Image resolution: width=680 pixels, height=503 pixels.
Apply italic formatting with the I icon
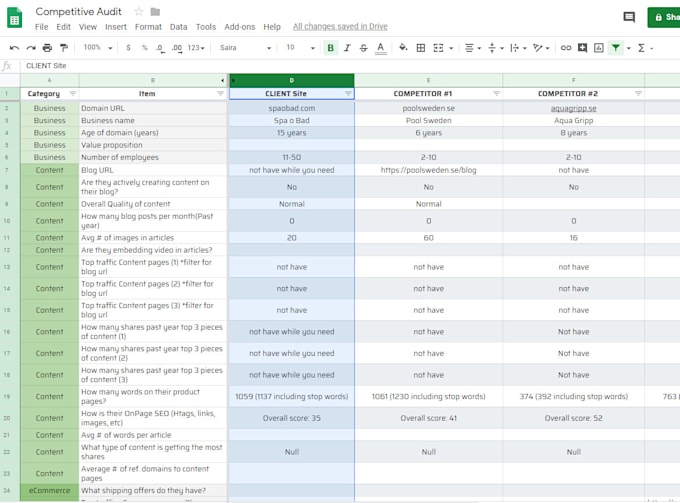click(x=347, y=48)
